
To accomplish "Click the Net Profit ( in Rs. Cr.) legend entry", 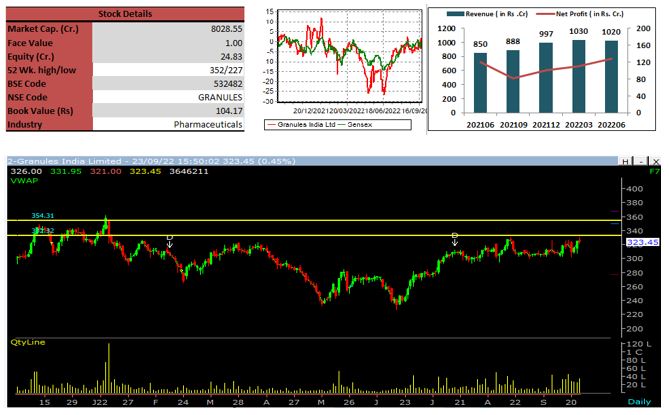I will coord(580,14).
